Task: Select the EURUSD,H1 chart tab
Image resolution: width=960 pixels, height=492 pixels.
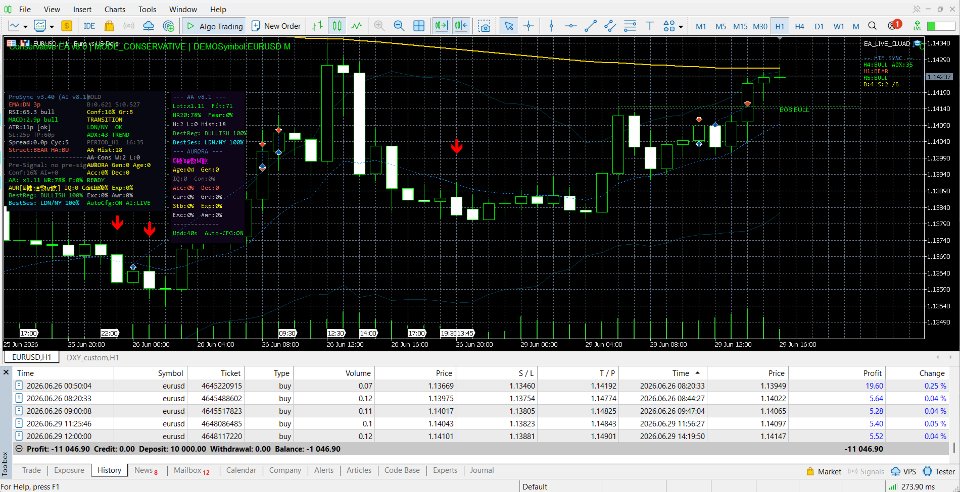Action: point(31,357)
